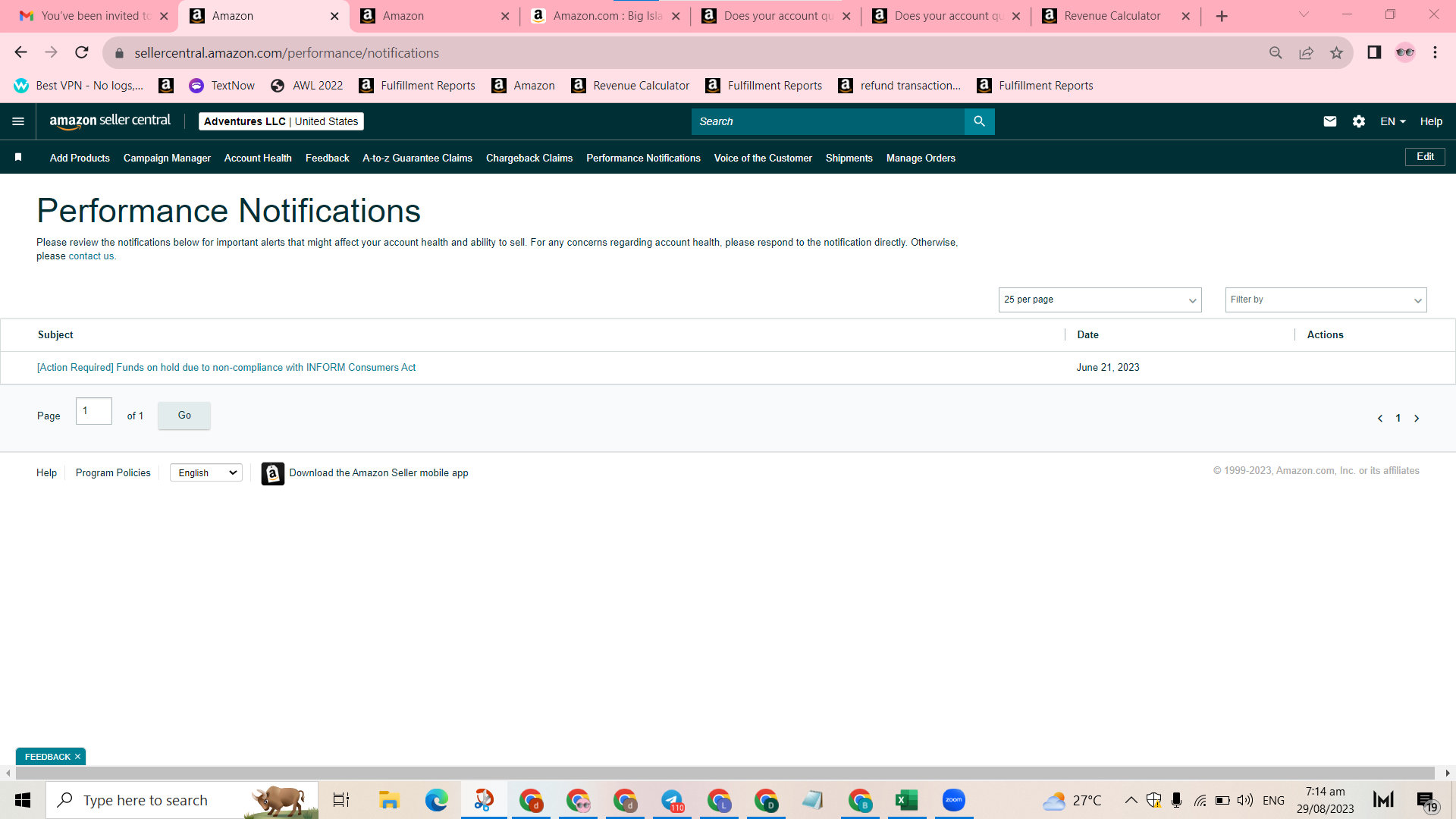
Task: Open Chrome three-dot menu
Action: pyautogui.click(x=1435, y=52)
